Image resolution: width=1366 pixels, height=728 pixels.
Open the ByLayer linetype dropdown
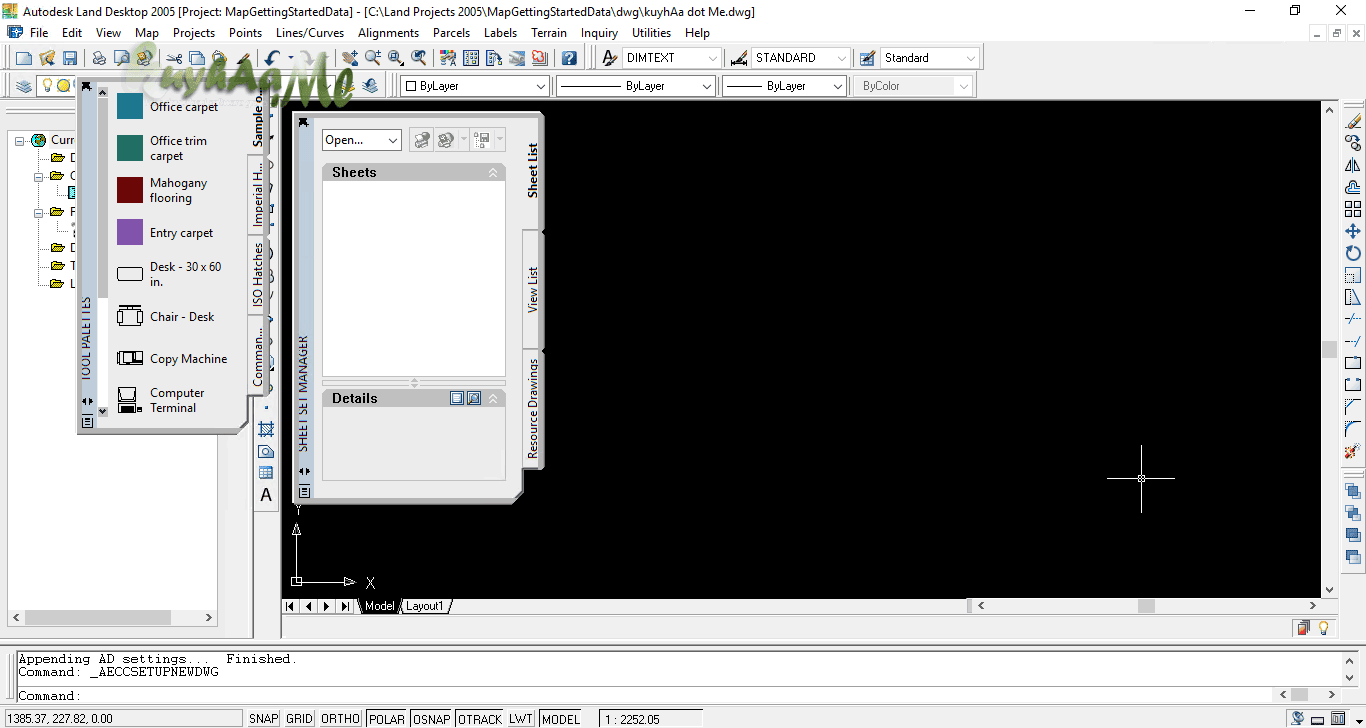point(707,86)
